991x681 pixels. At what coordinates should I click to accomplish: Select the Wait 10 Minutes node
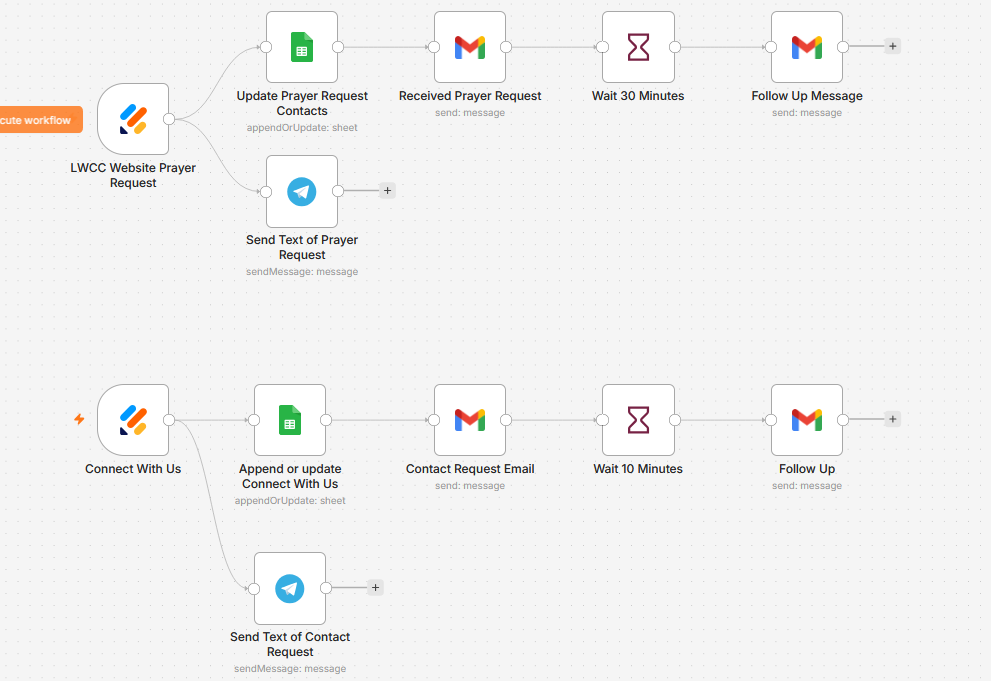(638, 420)
